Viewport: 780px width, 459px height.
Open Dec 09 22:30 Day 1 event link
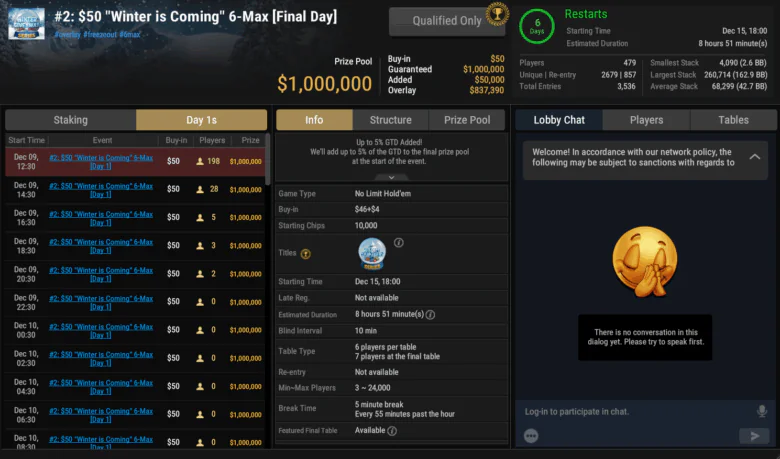click(x=101, y=303)
